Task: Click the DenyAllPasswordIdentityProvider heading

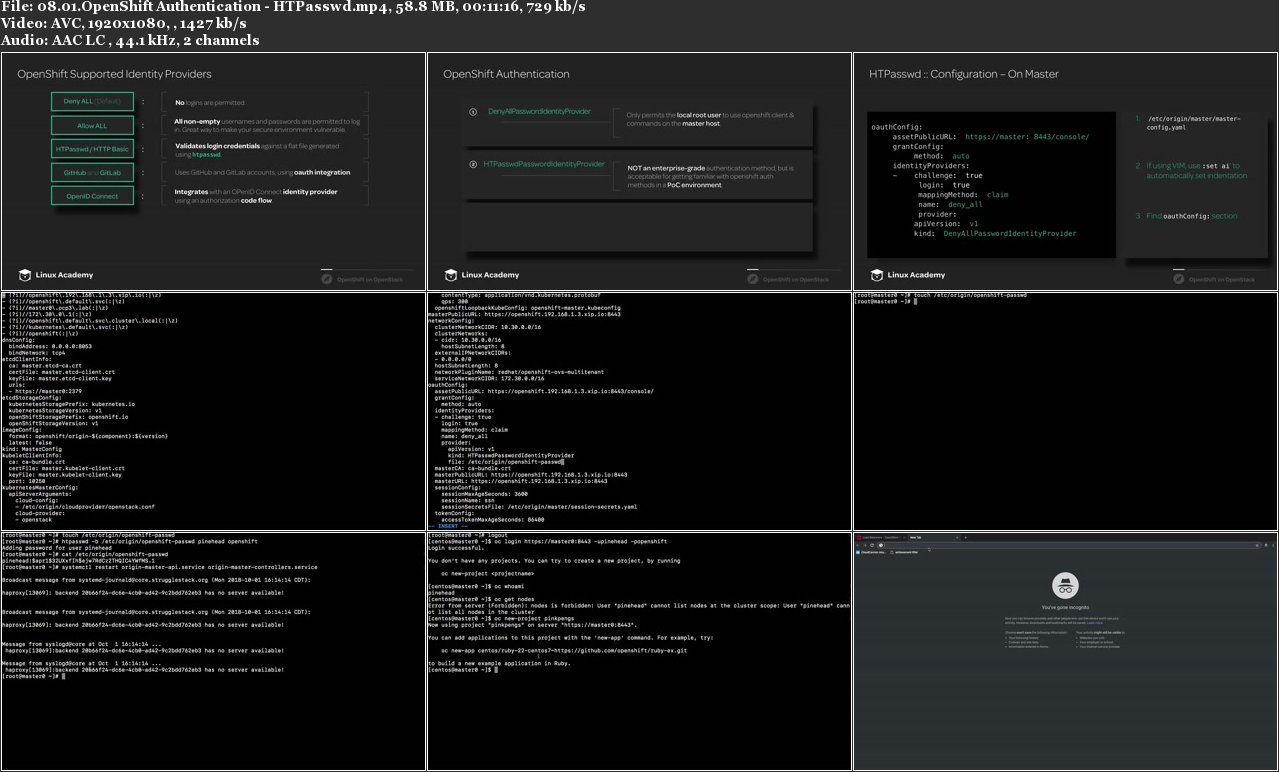Action: pos(539,112)
